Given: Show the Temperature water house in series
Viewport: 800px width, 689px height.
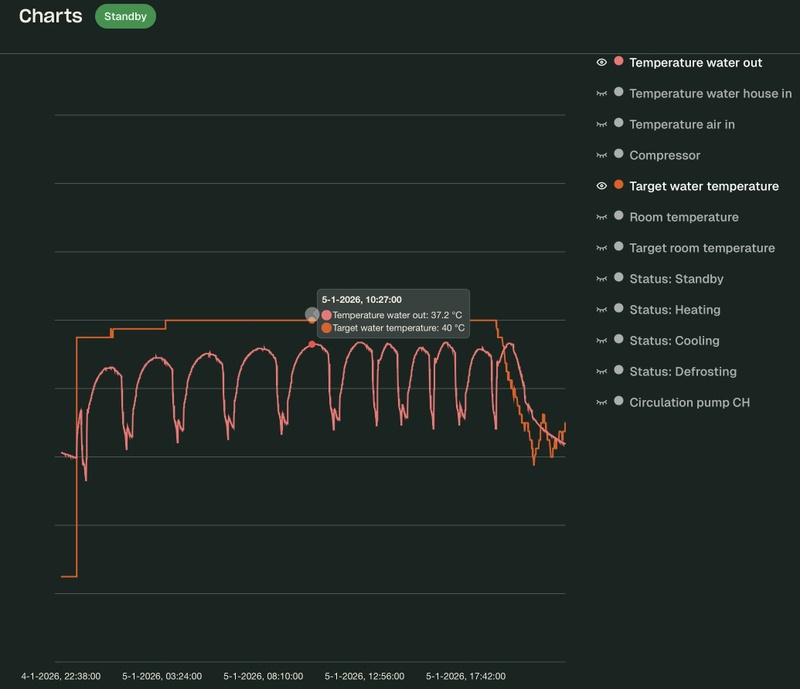Looking at the screenshot, I should [x=602, y=93].
